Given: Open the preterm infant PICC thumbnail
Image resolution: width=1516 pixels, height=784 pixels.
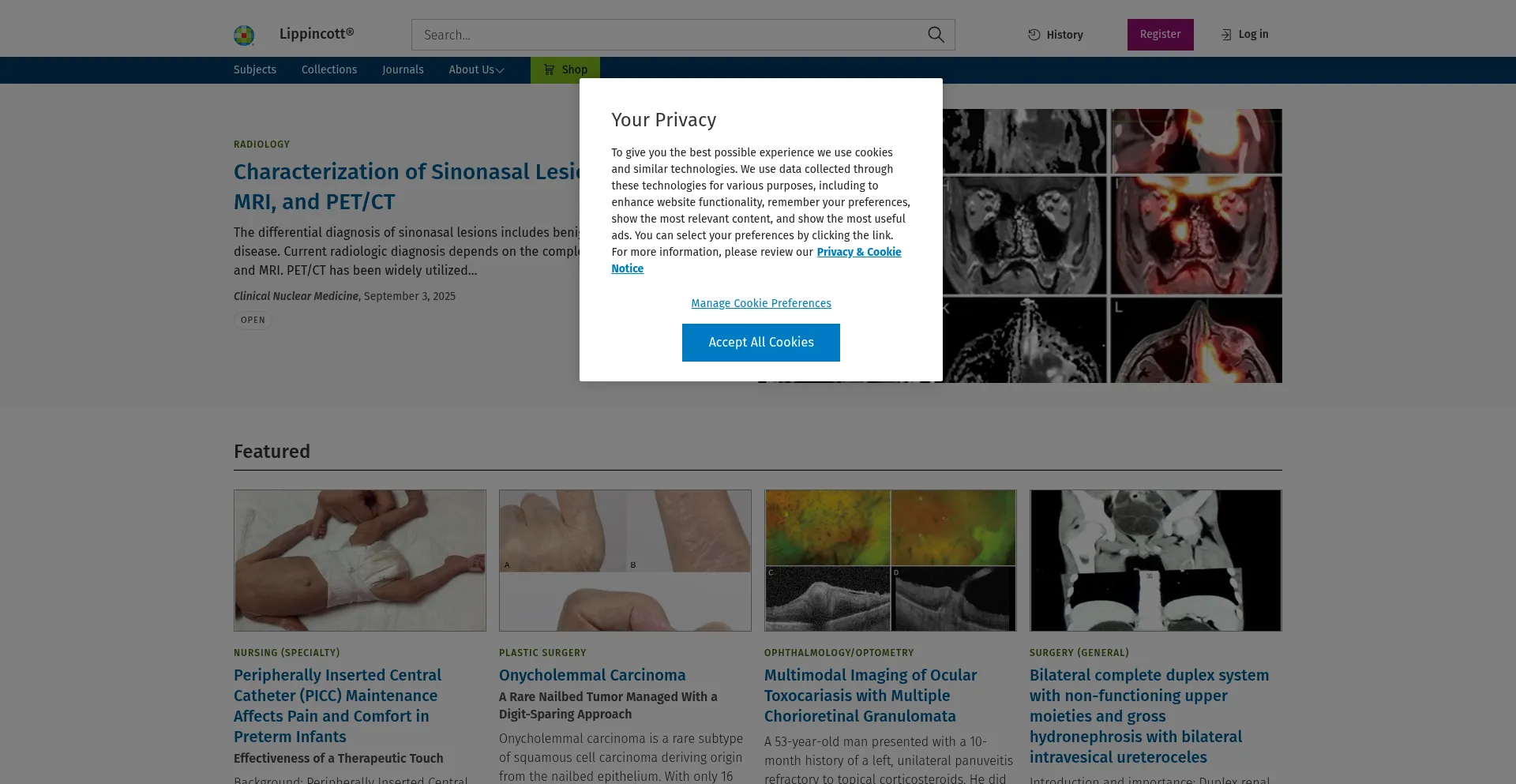Looking at the screenshot, I should pos(360,561).
